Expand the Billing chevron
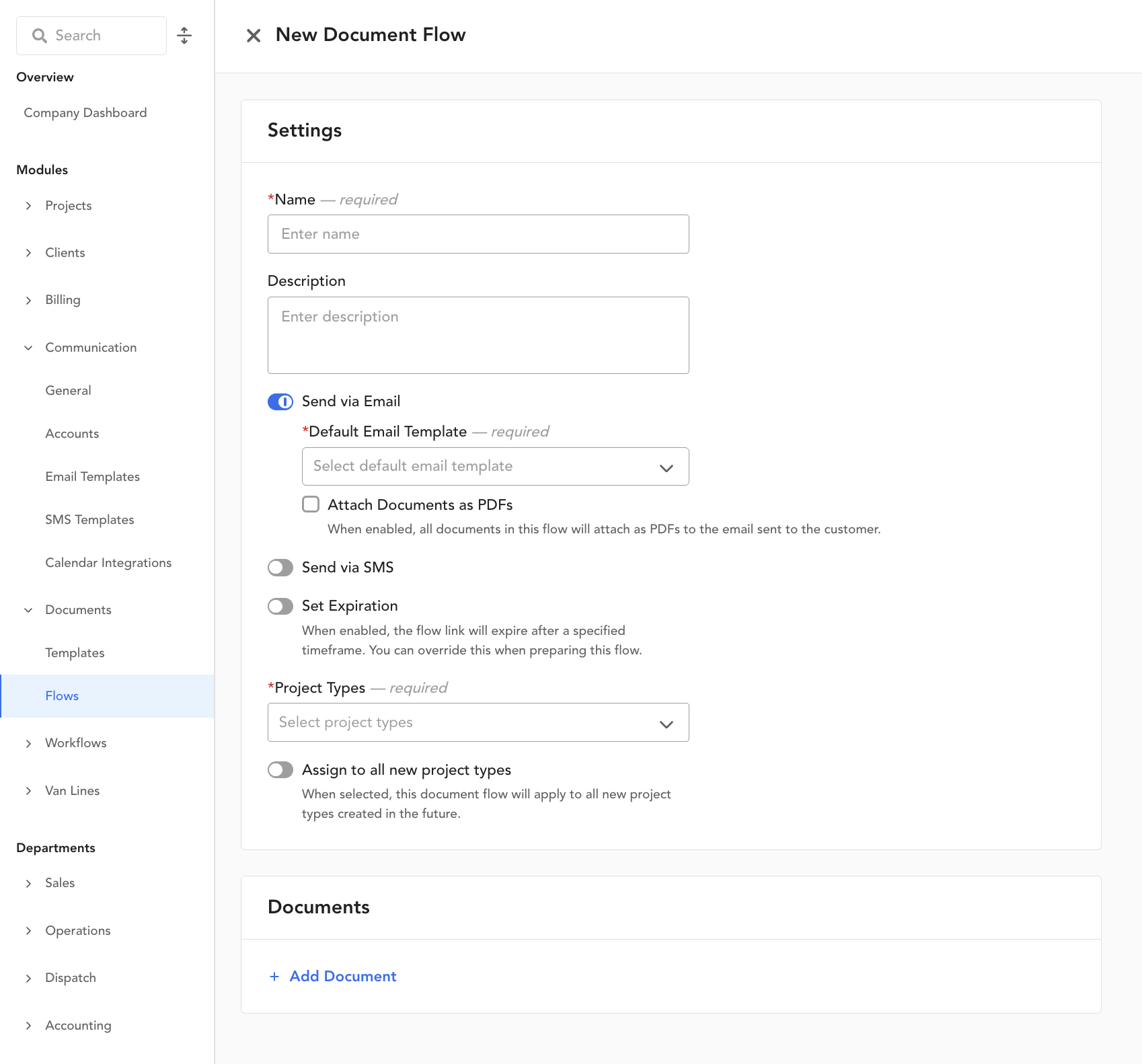Image resolution: width=1142 pixels, height=1064 pixels. click(x=28, y=301)
